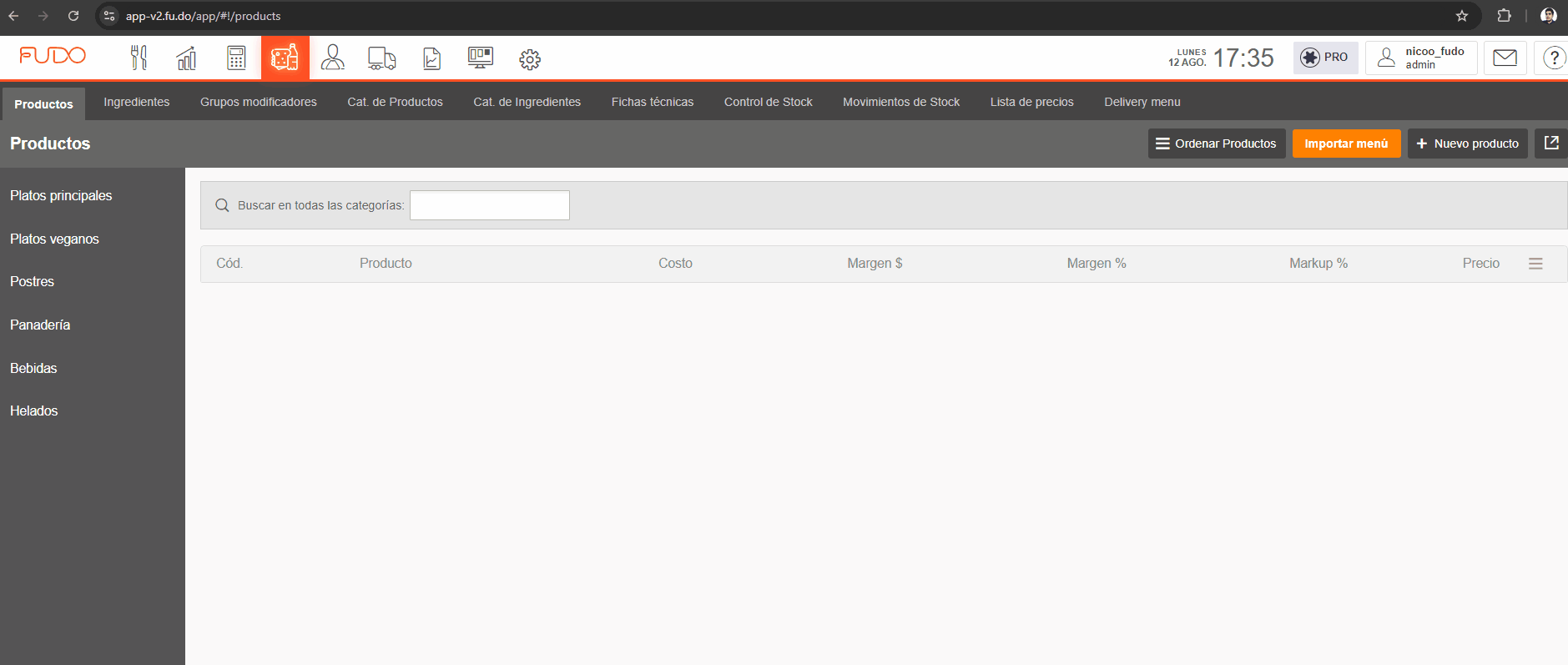Click the Ordenar Productos button
1568x665 pixels.
(x=1217, y=144)
